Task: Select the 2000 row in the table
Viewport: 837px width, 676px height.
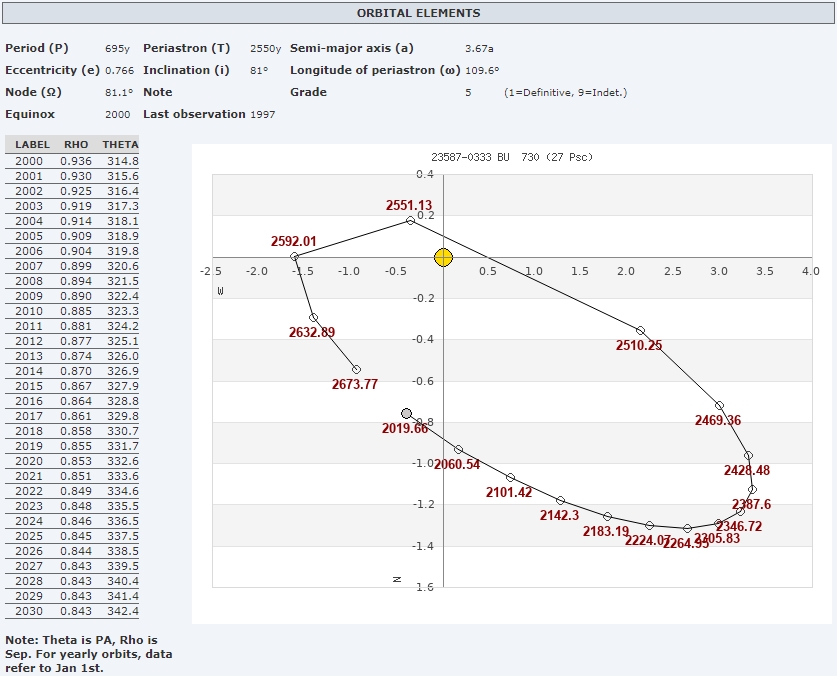Action: [x=73, y=161]
